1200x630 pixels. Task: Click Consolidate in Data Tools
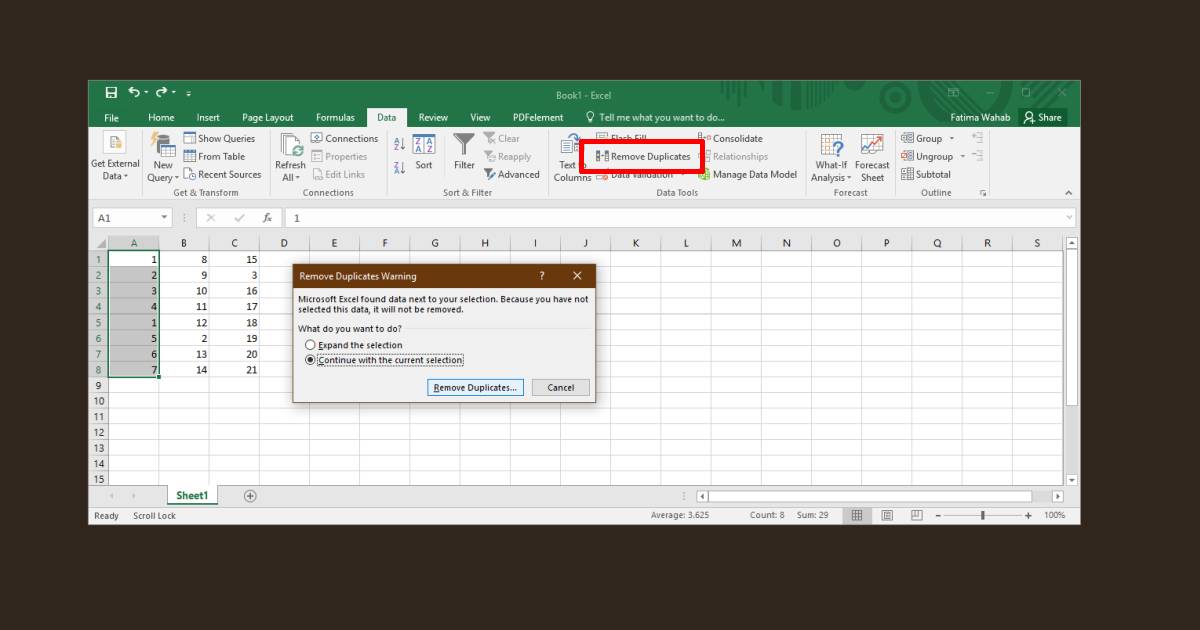pyautogui.click(x=730, y=139)
